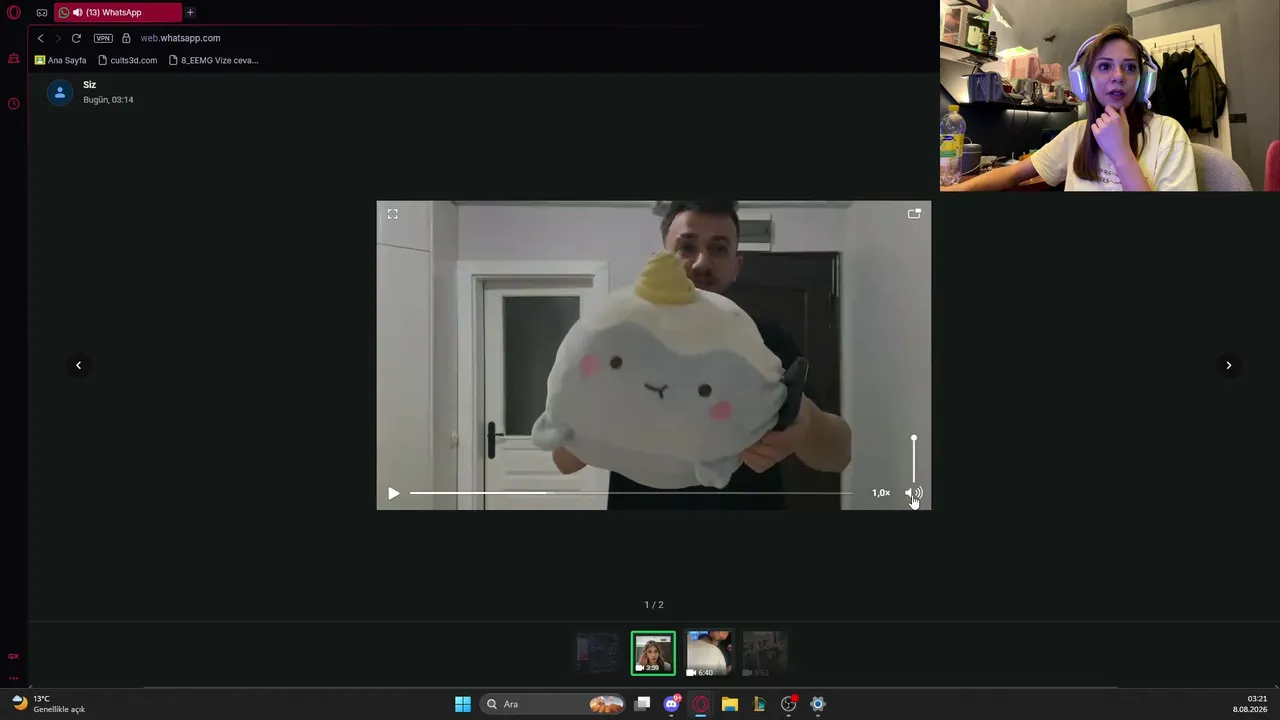
Task: Go to the previous media item
Action: coord(78,365)
